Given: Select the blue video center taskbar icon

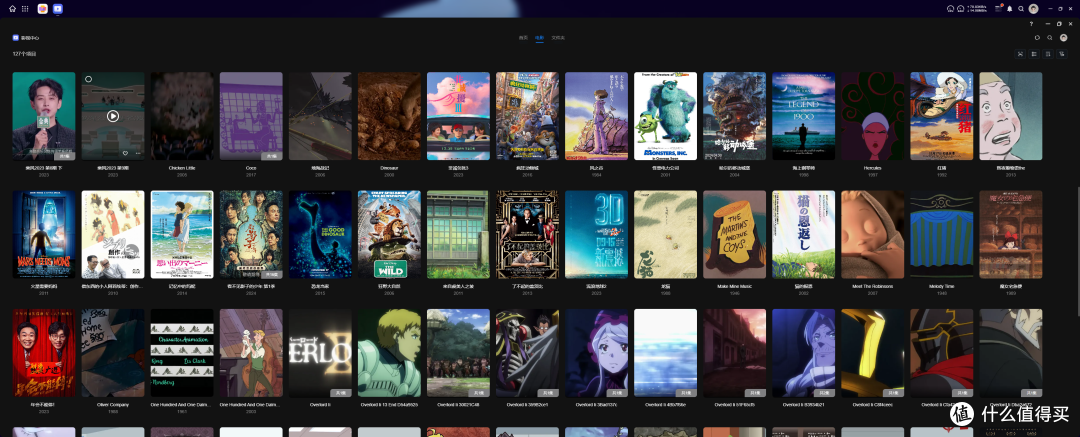Looking at the screenshot, I should pyautogui.click(x=58, y=9).
